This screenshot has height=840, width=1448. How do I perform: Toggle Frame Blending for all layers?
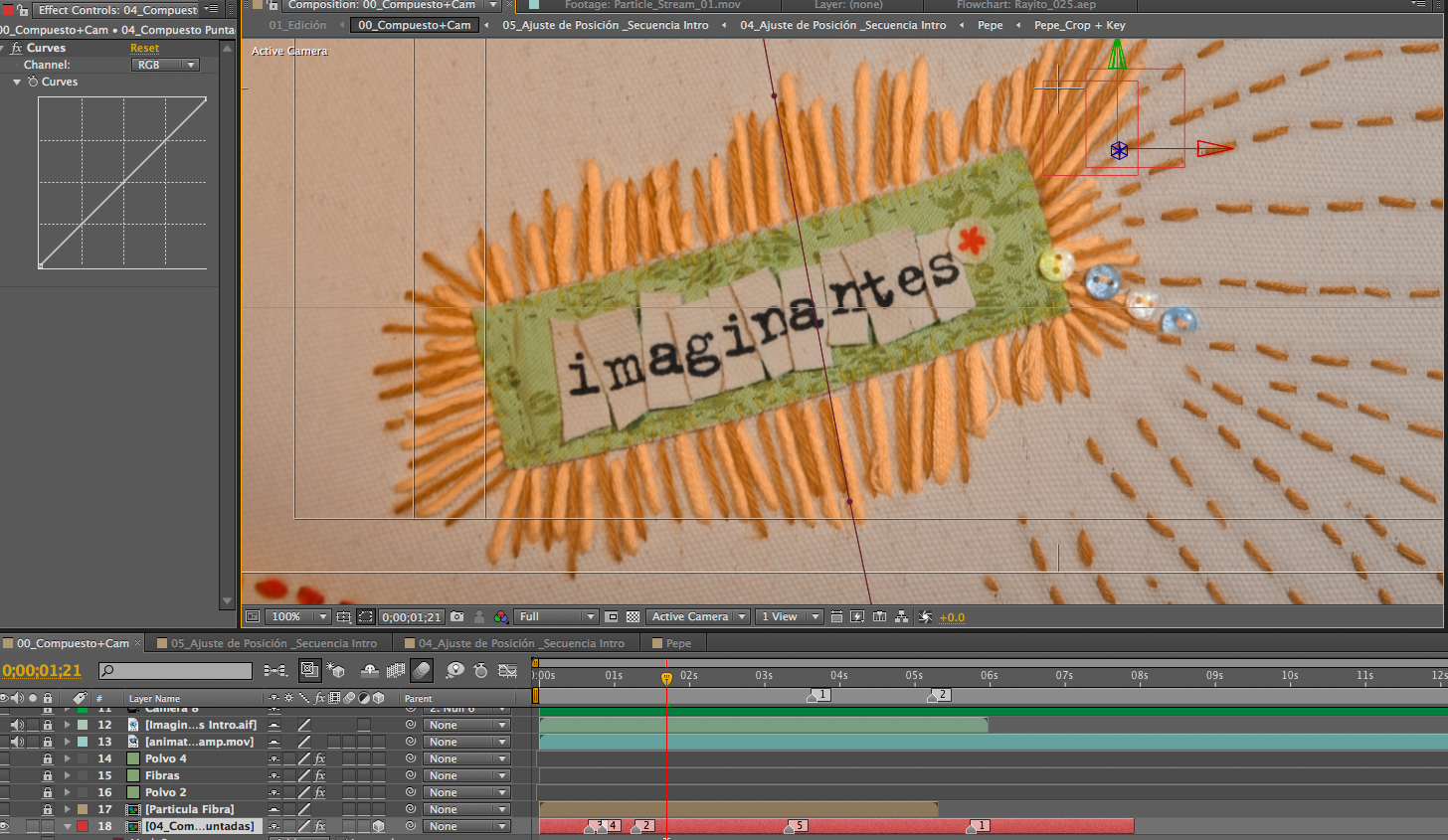coord(396,671)
